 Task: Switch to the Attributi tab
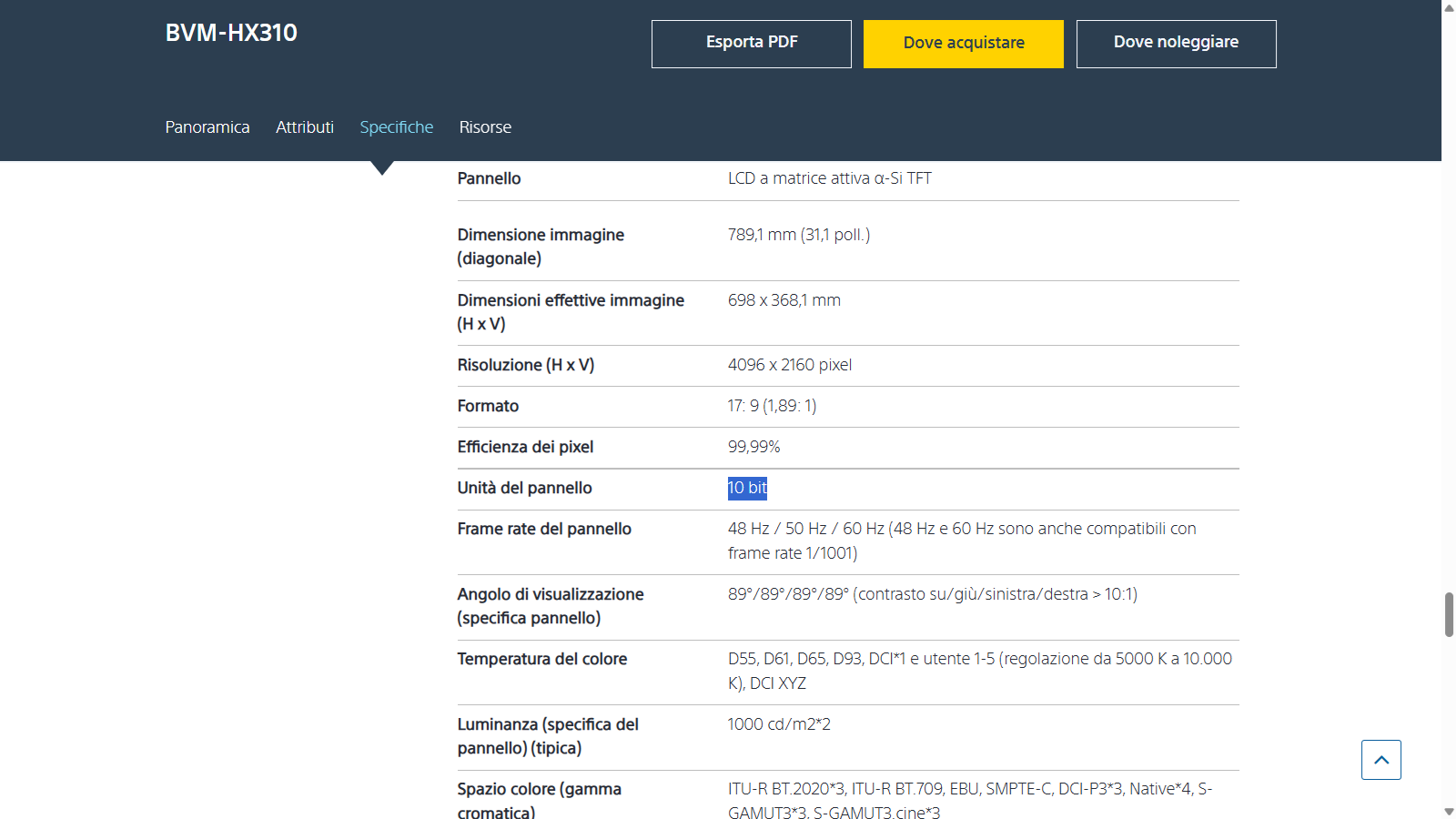(305, 127)
